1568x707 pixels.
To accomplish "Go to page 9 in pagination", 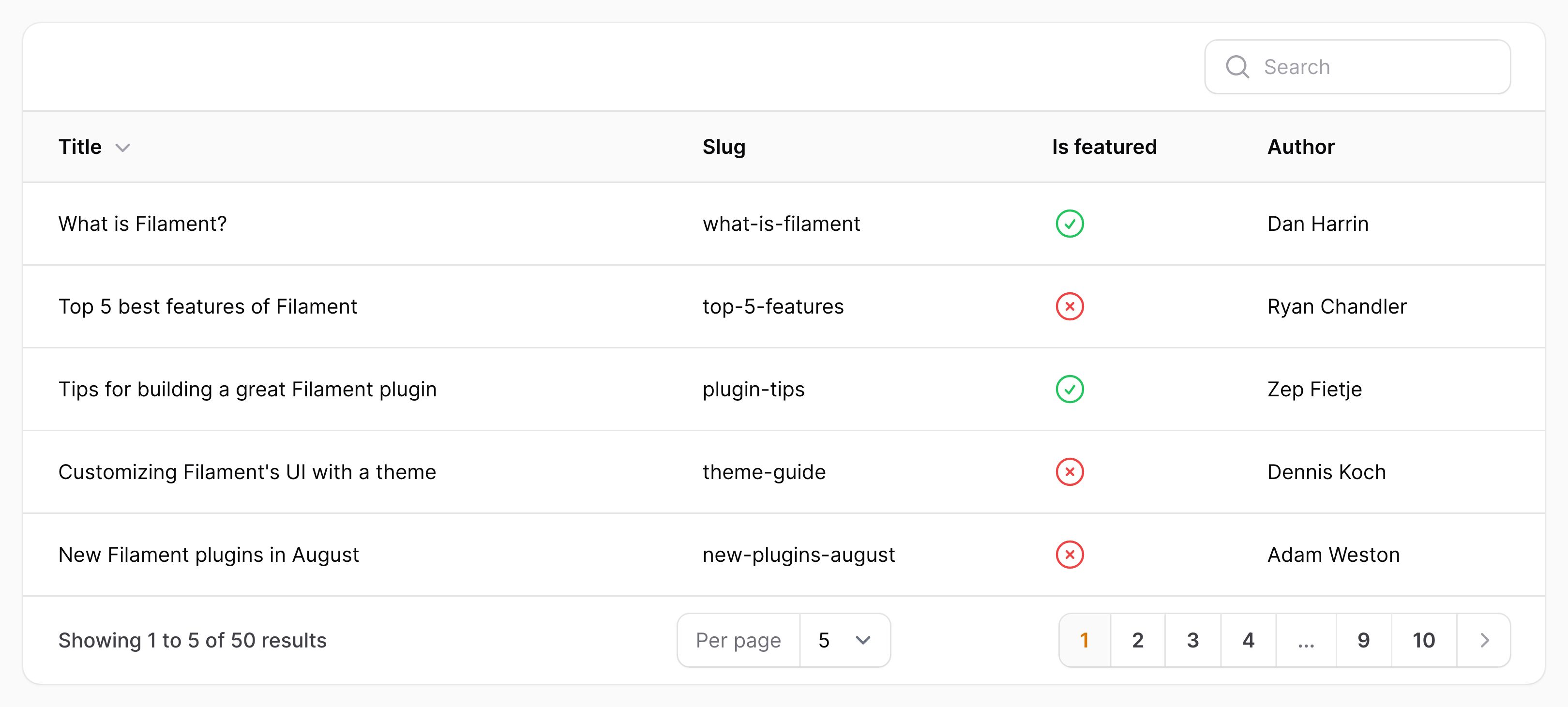I will coord(1364,640).
